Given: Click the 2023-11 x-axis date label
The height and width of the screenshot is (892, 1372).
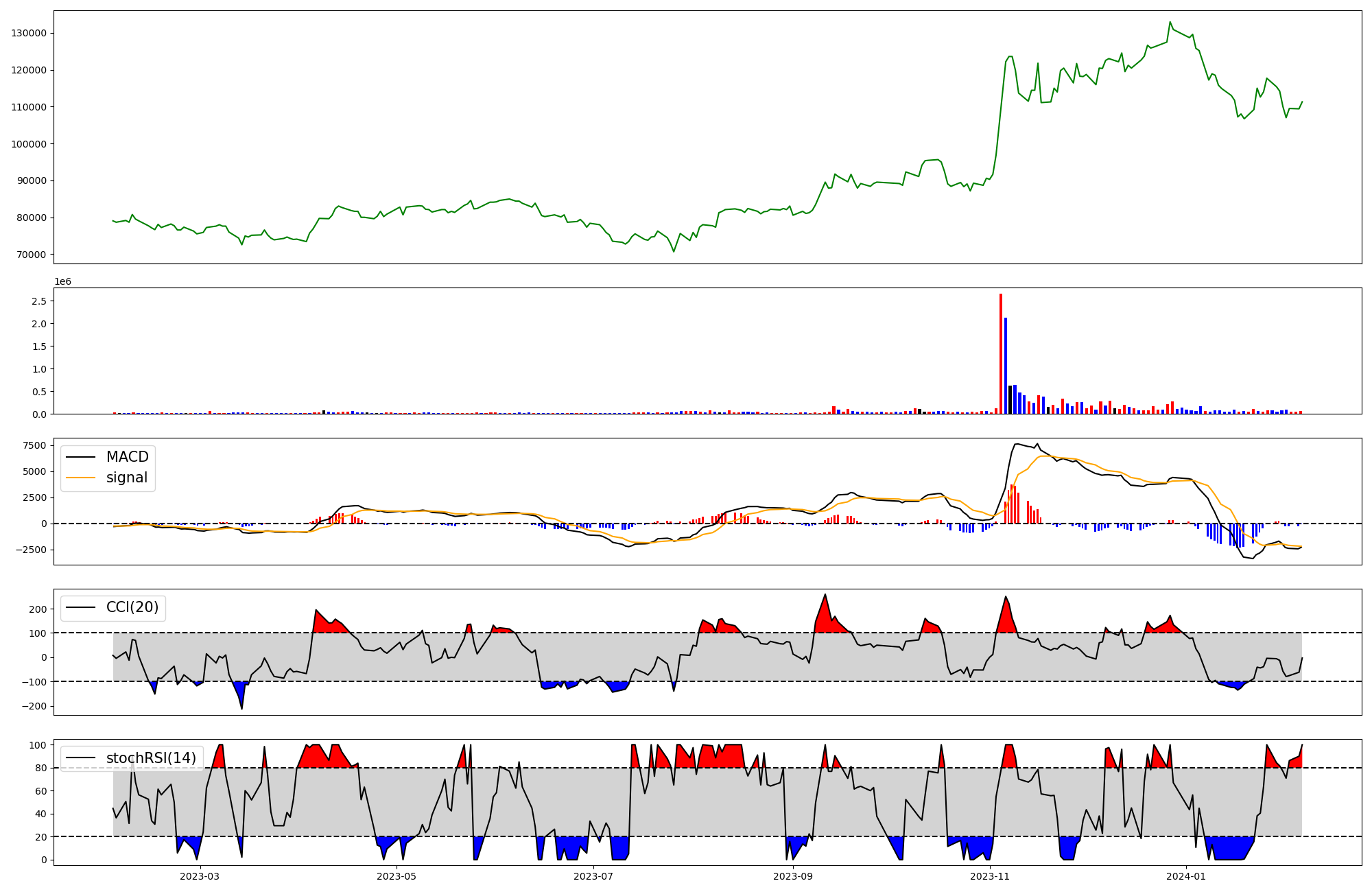Looking at the screenshot, I should 990,876.
